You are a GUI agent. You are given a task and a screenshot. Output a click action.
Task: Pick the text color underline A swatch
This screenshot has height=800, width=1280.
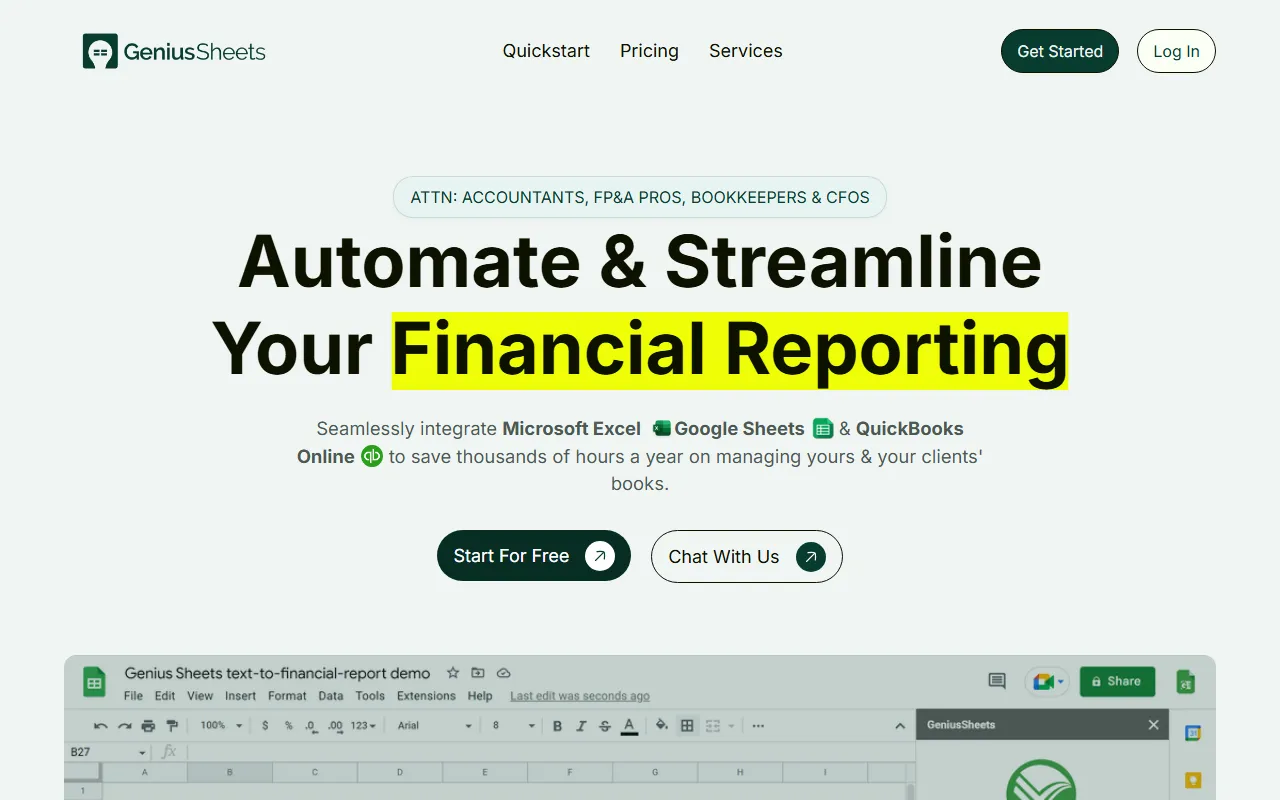[x=629, y=726]
